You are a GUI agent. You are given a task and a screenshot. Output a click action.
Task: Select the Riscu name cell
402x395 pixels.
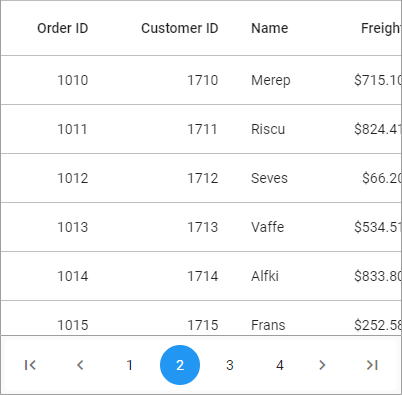coord(268,129)
